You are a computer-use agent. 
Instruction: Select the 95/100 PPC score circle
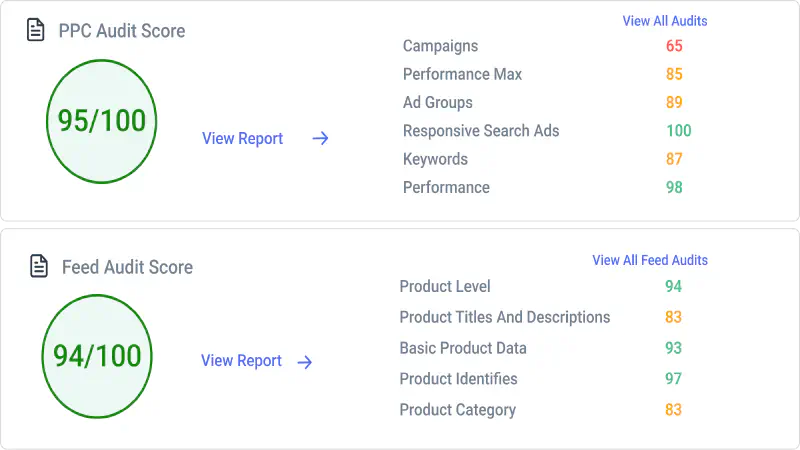(102, 121)
